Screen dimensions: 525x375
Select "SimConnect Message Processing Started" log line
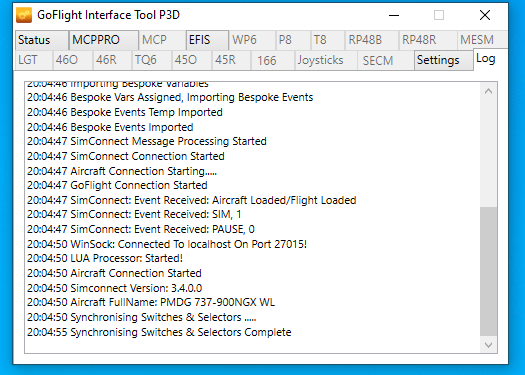point(147,141)
